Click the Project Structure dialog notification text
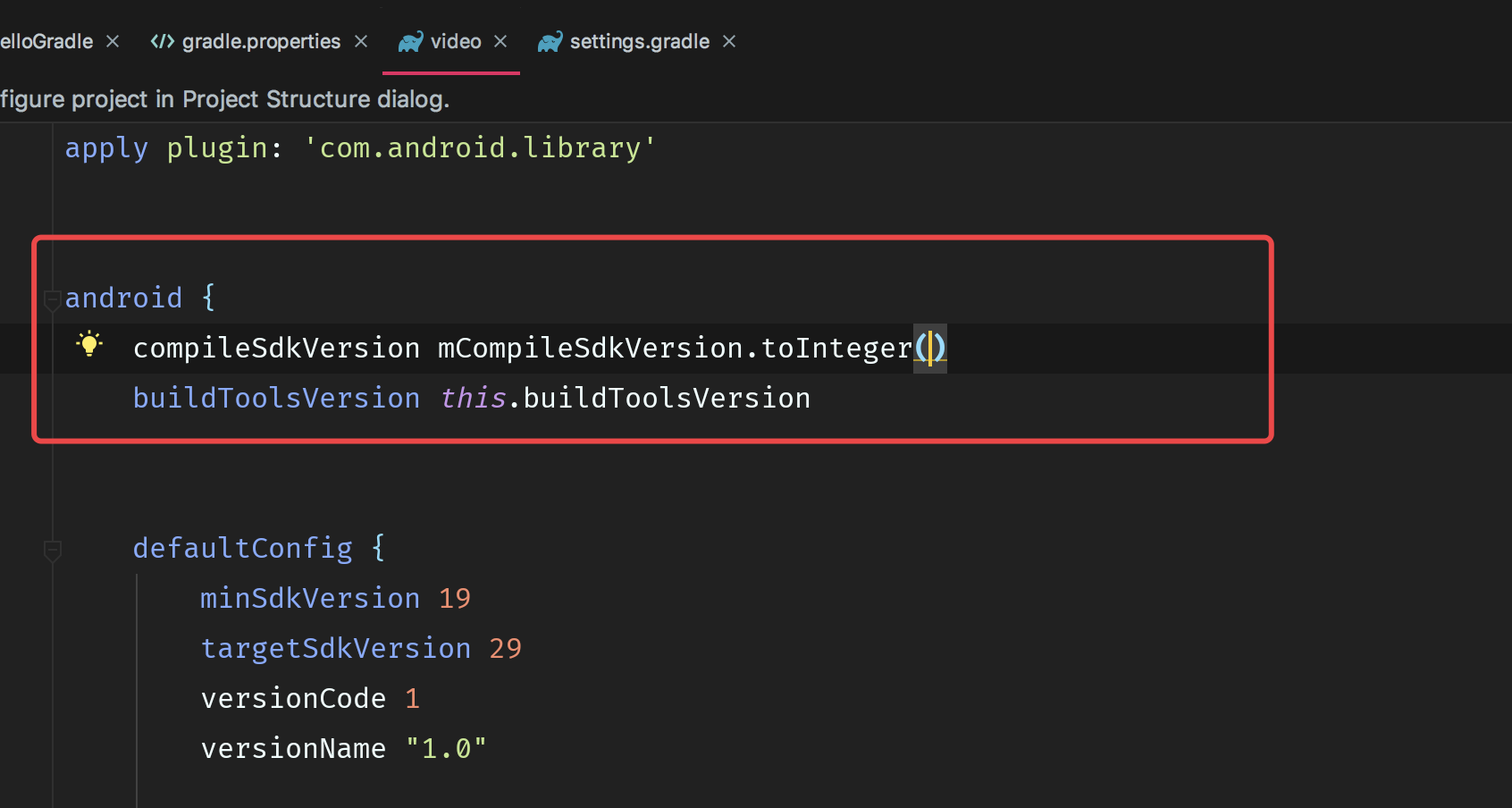 pos(224,99)
